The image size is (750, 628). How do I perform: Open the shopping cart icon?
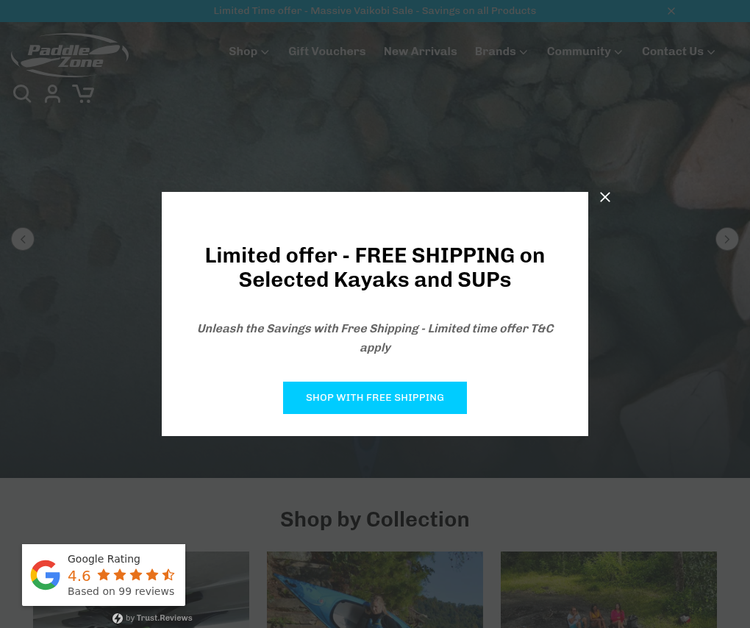tap(83, 94)
